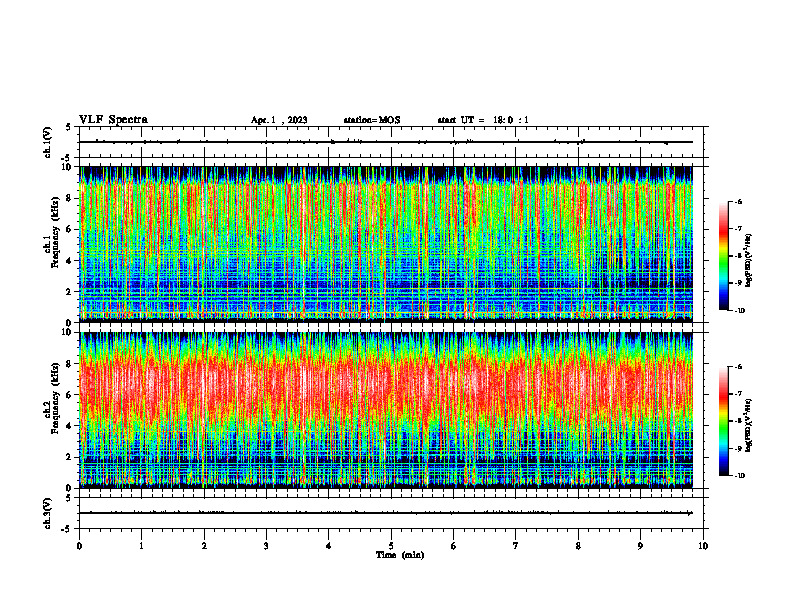Click time axis tick label "2"
The width and height of the screenshot is (792, 612).
point(204,546)
